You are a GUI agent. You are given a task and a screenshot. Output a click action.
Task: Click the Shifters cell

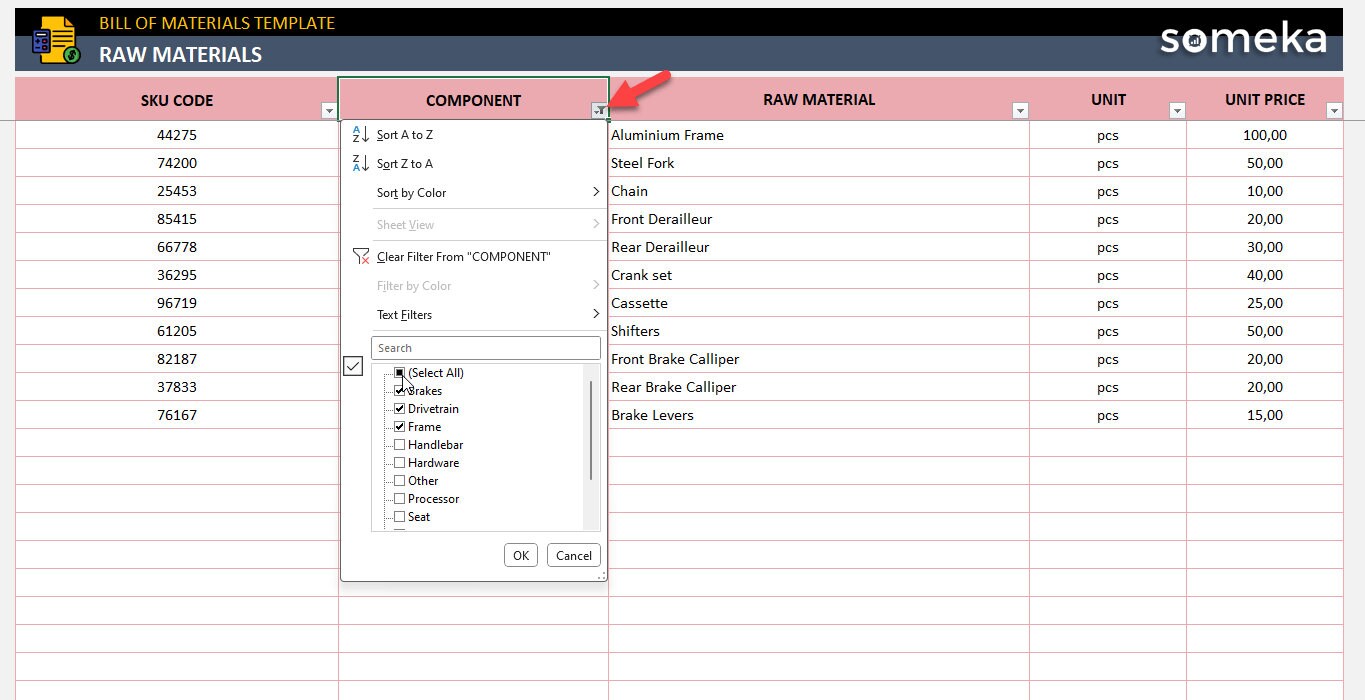(819, 331)
